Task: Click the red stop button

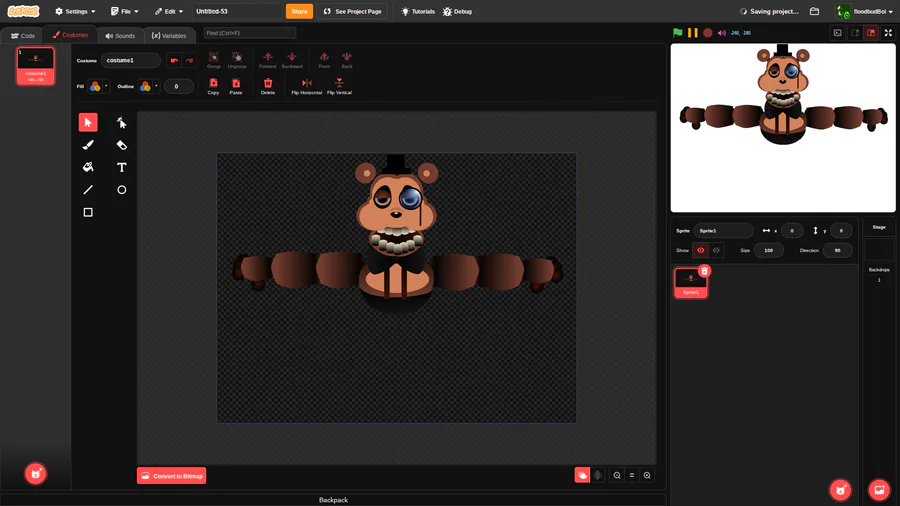Action: (708, 33)
